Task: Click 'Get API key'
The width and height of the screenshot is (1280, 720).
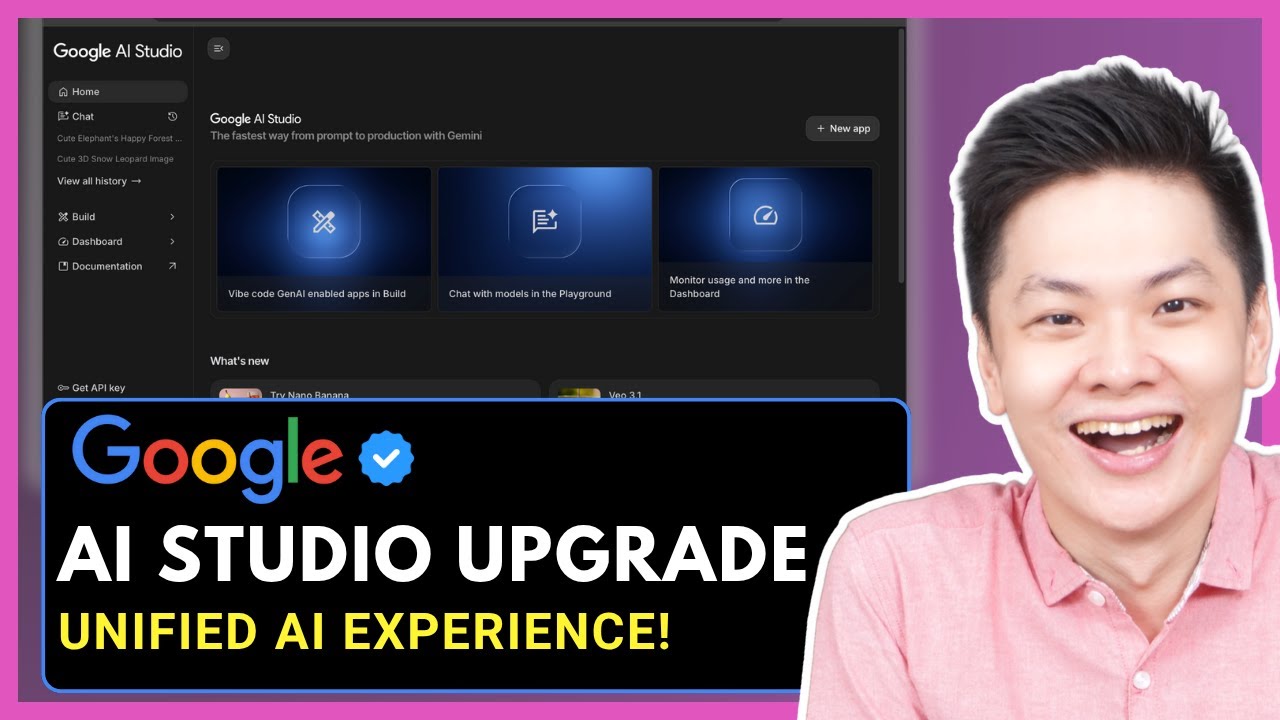Action: tap(98, 388)
